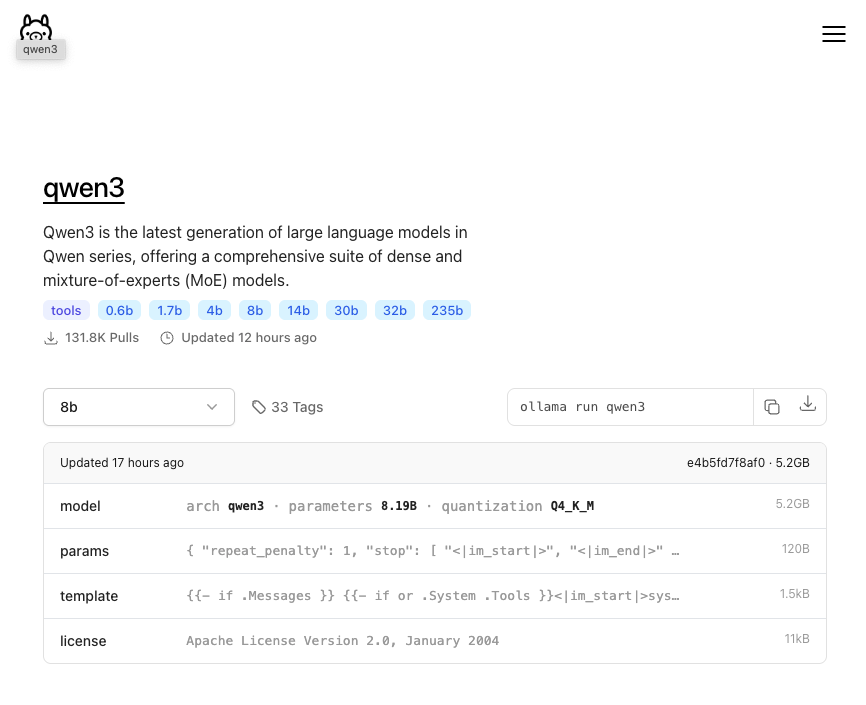The height and width of the screenshot is (705, 866).
Task: Click the qwen3 tooltip under the logo
Action: pyautogui.click(x=40, y=49)
